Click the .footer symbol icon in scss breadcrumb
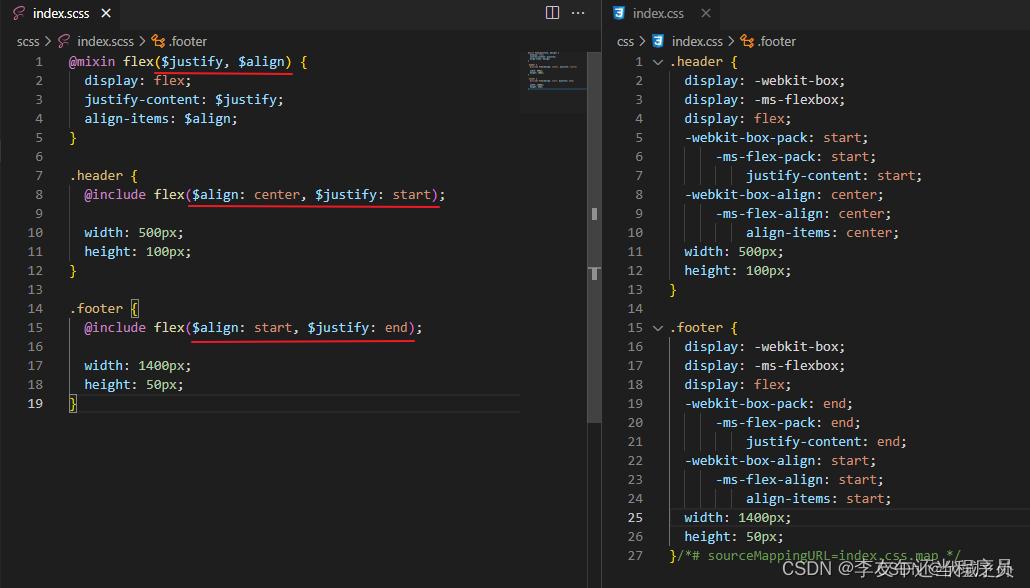1030x588 pixels. (x=159, y=41)
